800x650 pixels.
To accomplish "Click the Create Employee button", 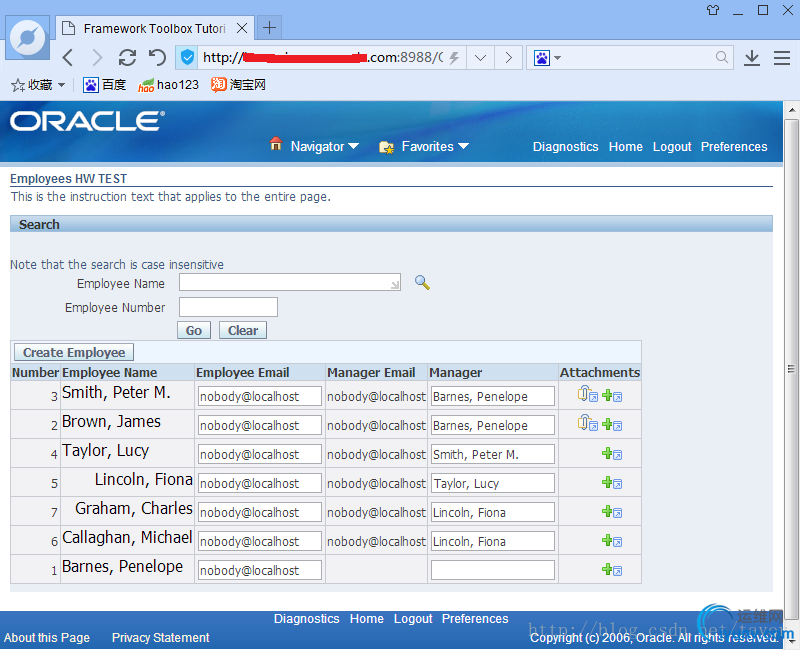I will pyautogui.click(x=74, y=352).
